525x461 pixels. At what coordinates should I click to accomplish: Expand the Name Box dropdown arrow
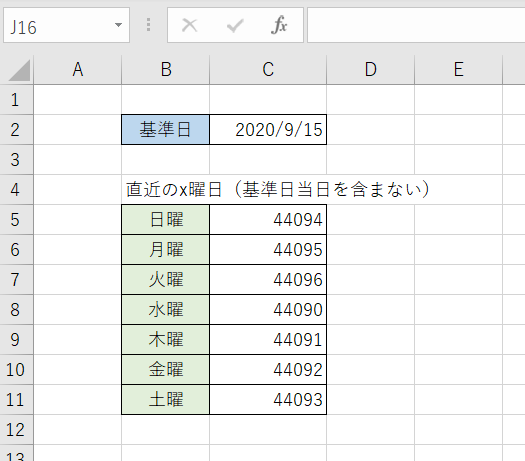coord(118,25)
